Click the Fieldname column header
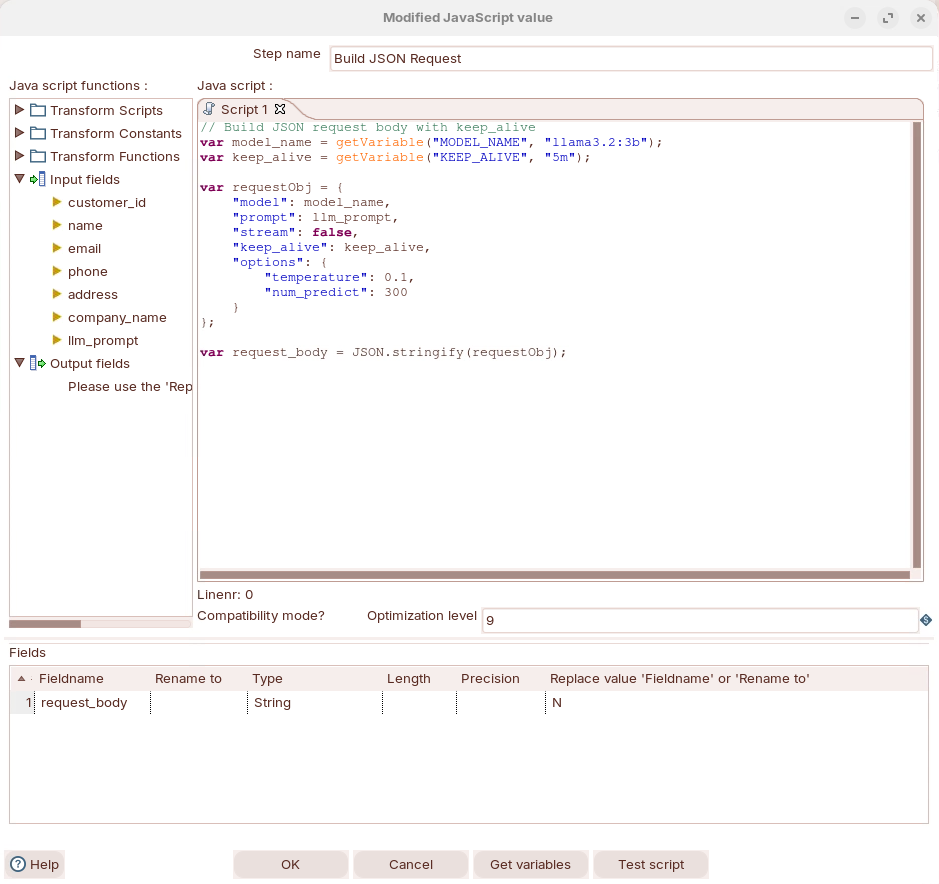 click(71, 678)
